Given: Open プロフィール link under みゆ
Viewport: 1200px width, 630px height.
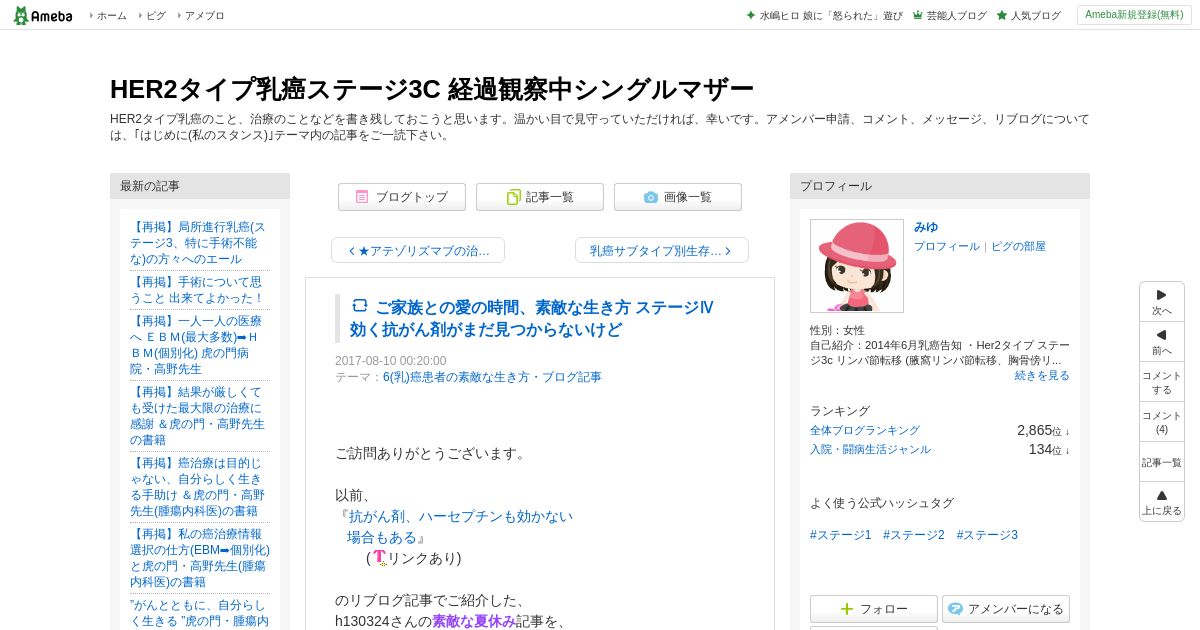Looking at the screenshot, I should point(947,246).
